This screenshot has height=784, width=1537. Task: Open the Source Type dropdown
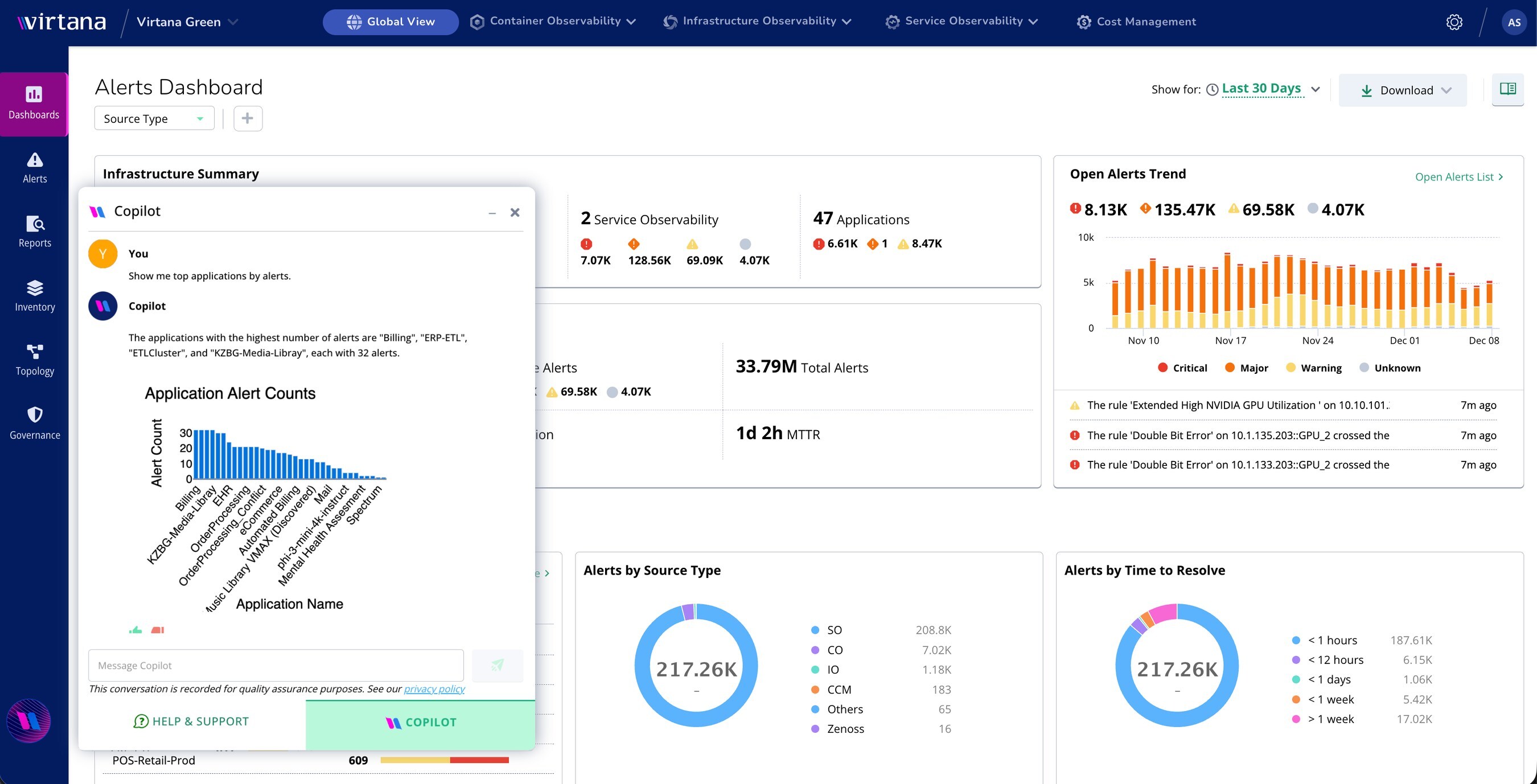tap(154, 119)
